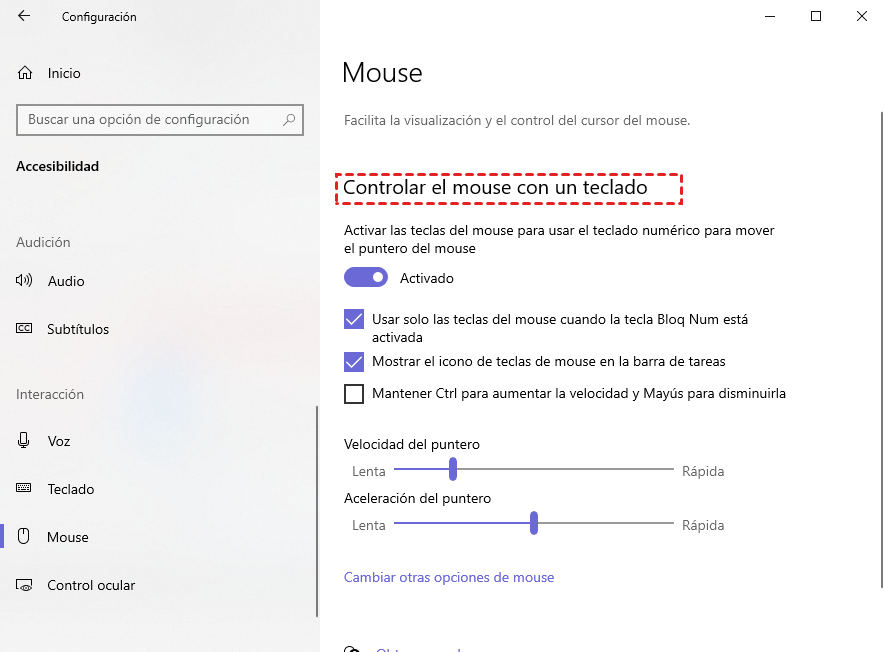The height and width of the screenshot is (652, 885).
Task: Focus the Buscar una opción de configuración field
Action: coord(160,120)
